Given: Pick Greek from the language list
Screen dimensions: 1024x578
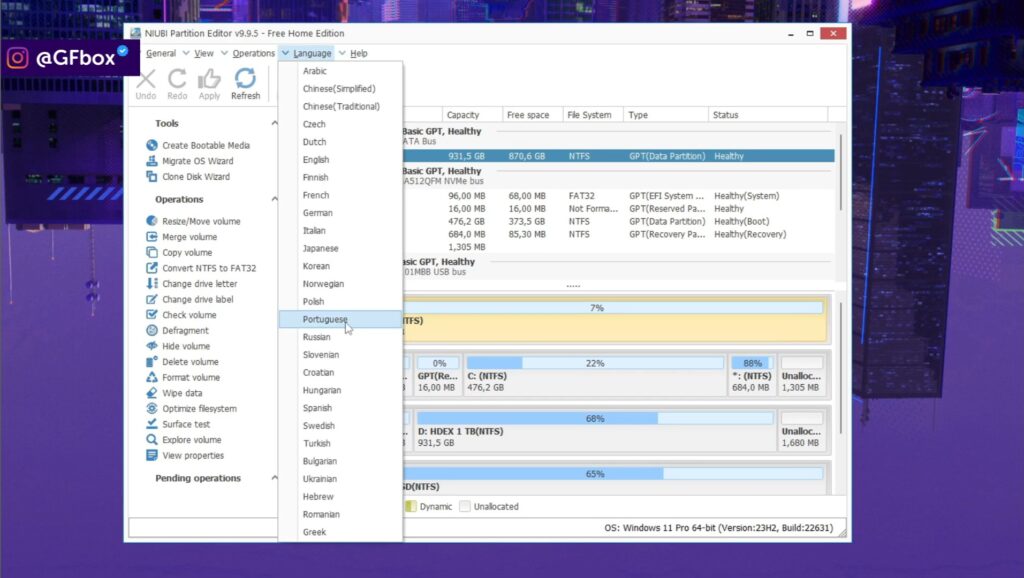Looking at the screenshot, I should (340, 532).
